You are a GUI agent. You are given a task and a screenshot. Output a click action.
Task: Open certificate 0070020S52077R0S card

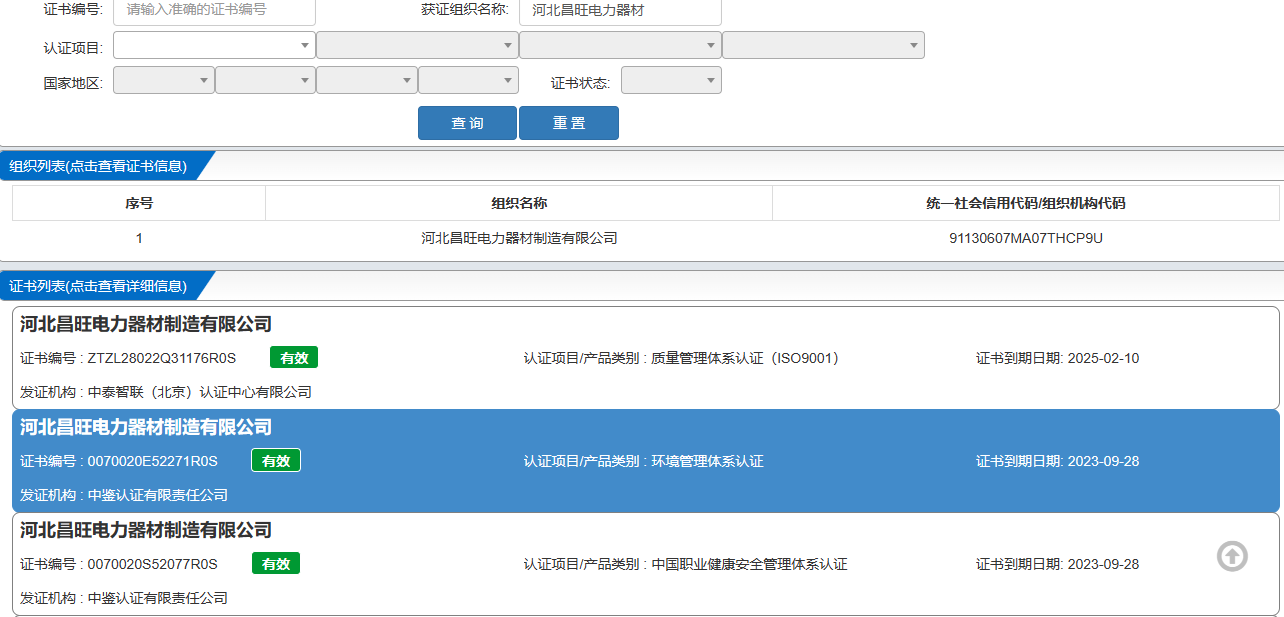tap(646, 564)
